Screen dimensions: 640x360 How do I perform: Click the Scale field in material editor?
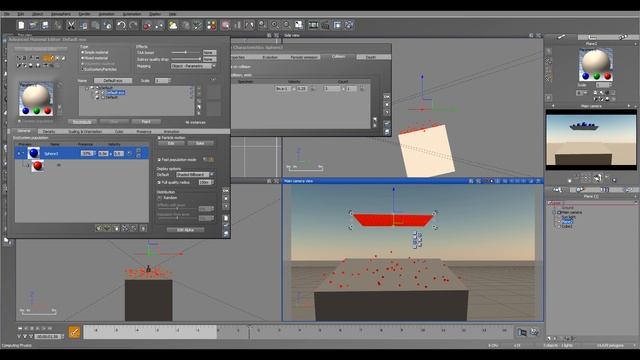pos(162,81)
